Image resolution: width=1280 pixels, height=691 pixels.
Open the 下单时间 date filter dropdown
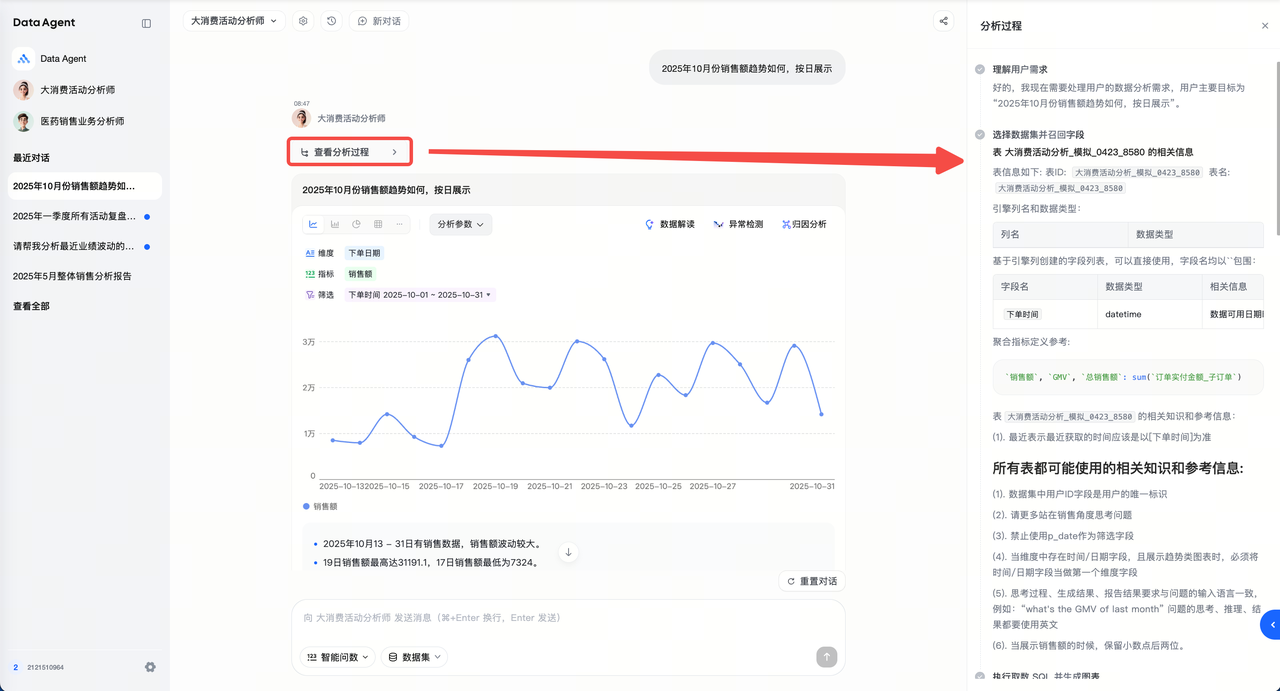pos(420,295)
